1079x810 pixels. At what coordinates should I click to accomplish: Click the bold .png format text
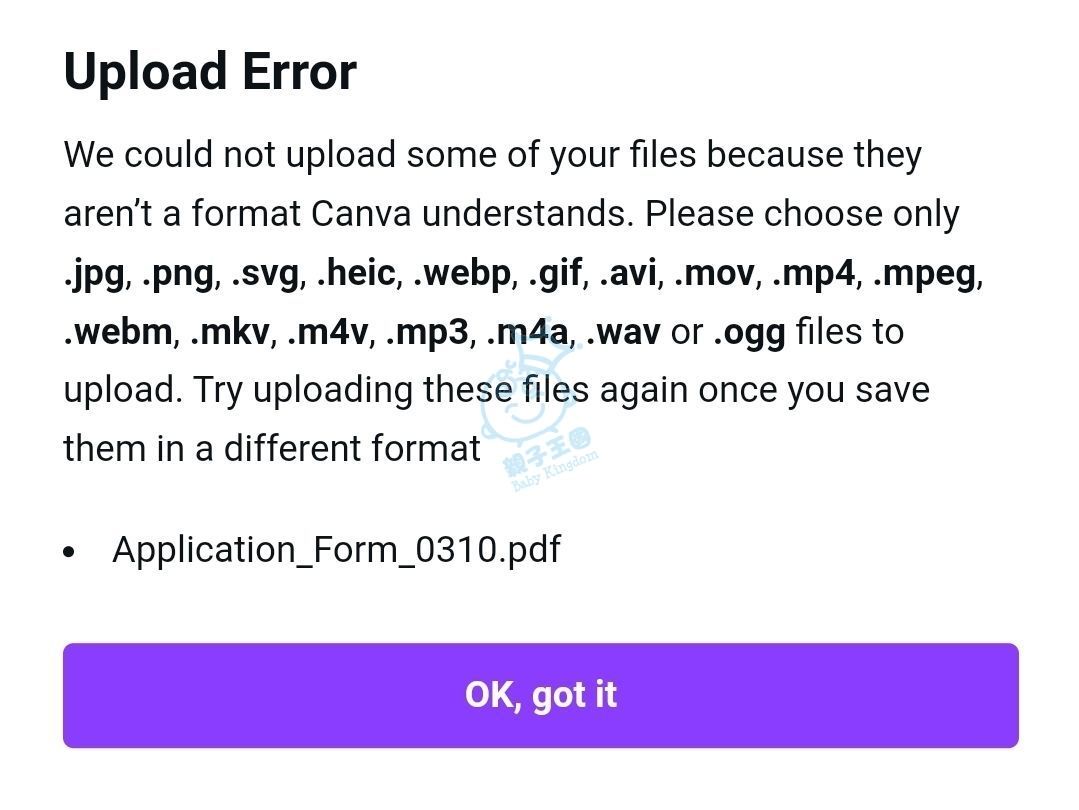[x=178, y=274]
